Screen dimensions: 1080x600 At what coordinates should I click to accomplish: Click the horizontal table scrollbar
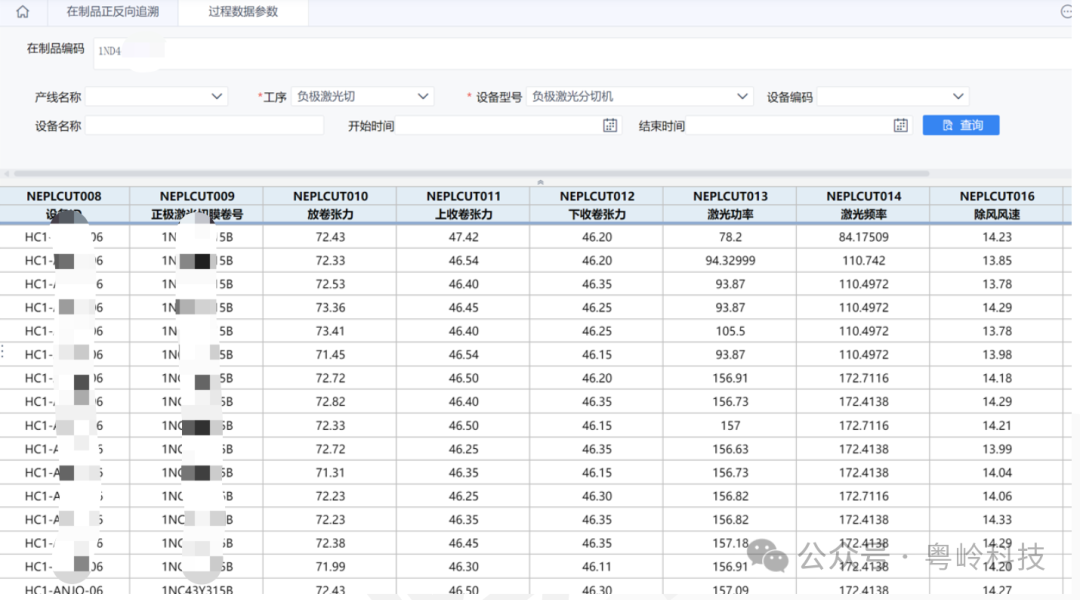point(471,174)
